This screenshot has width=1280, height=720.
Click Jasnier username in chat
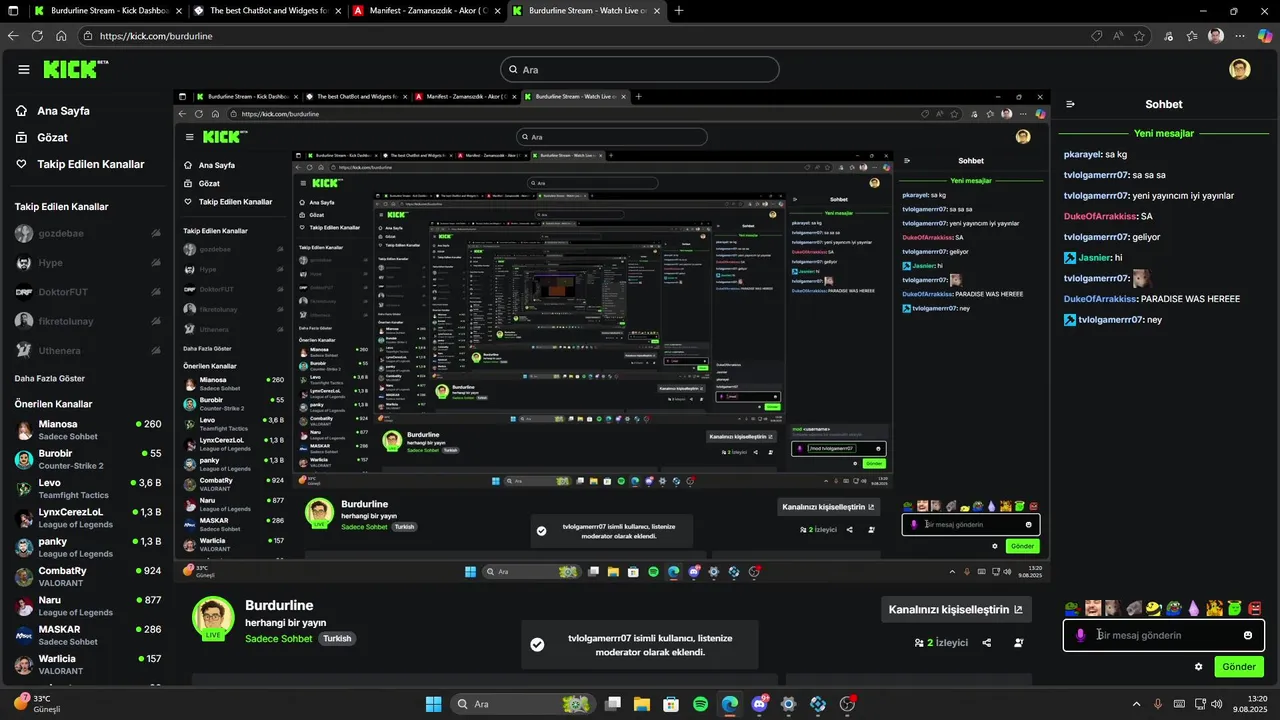(1095, 258)
